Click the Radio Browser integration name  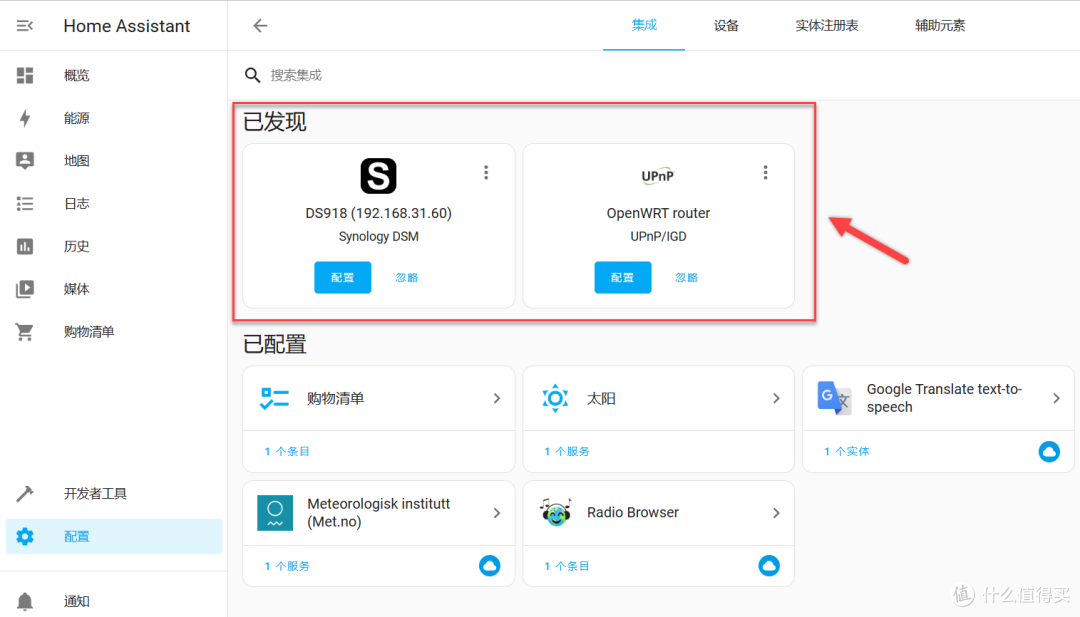[632, 513]
